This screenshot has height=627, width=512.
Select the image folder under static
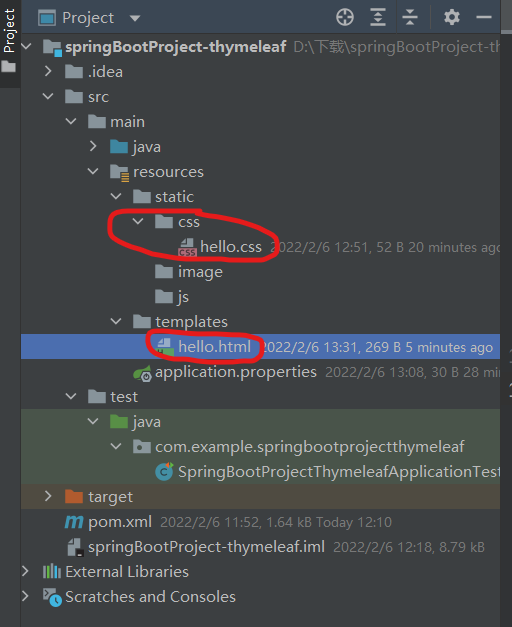coord(200,272)
